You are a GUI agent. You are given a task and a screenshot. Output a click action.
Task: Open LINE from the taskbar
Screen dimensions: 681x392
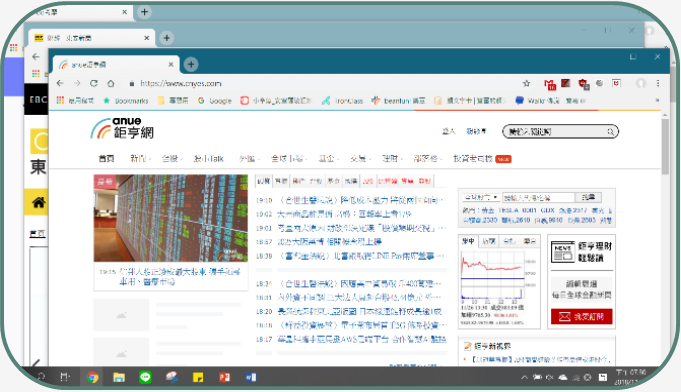tap(145, 377)
